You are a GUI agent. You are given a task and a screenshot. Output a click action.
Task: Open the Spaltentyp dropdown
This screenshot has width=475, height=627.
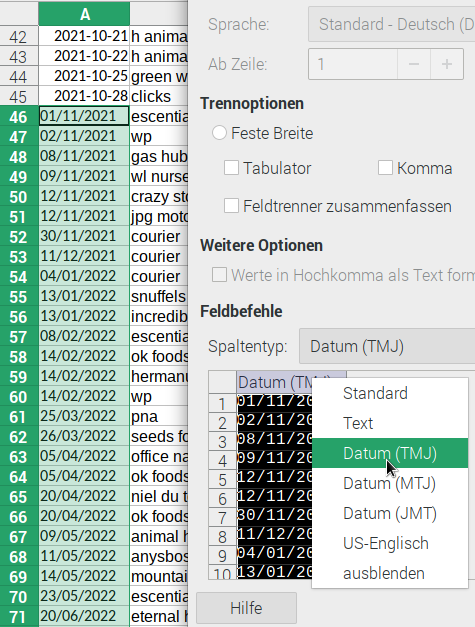[387, 346]
